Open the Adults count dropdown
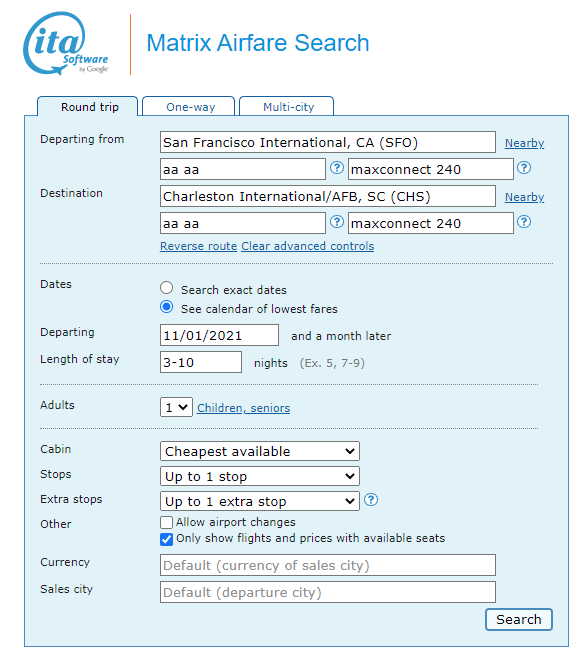Viewport: 577px width, 663px height. (176, 407)
